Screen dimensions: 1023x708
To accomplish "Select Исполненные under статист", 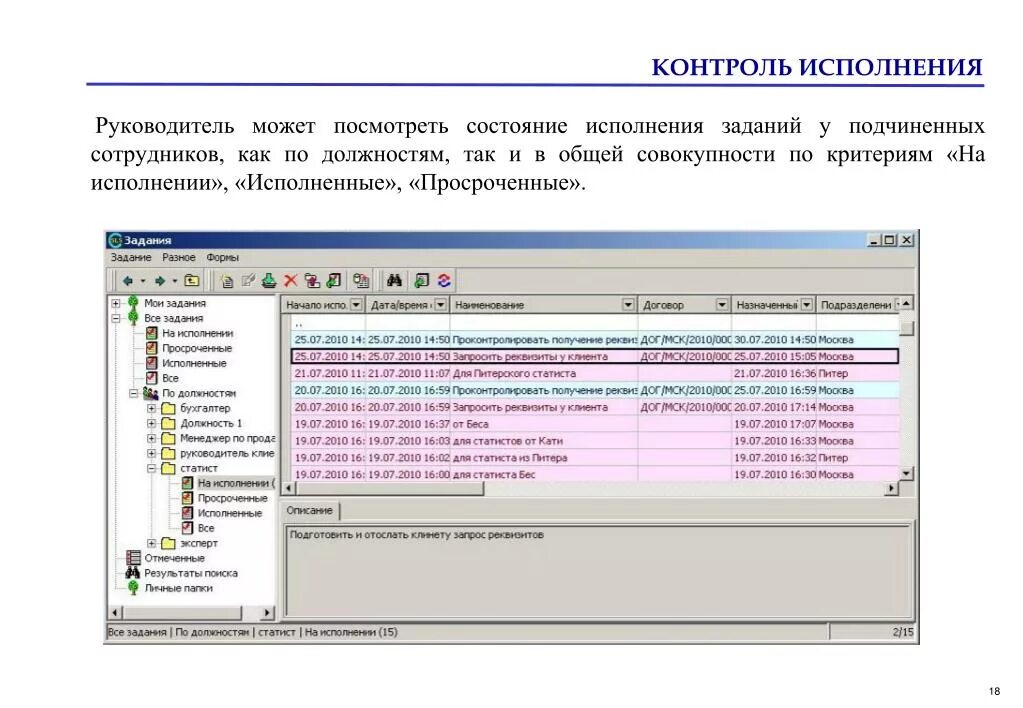I will pos(230,514).
